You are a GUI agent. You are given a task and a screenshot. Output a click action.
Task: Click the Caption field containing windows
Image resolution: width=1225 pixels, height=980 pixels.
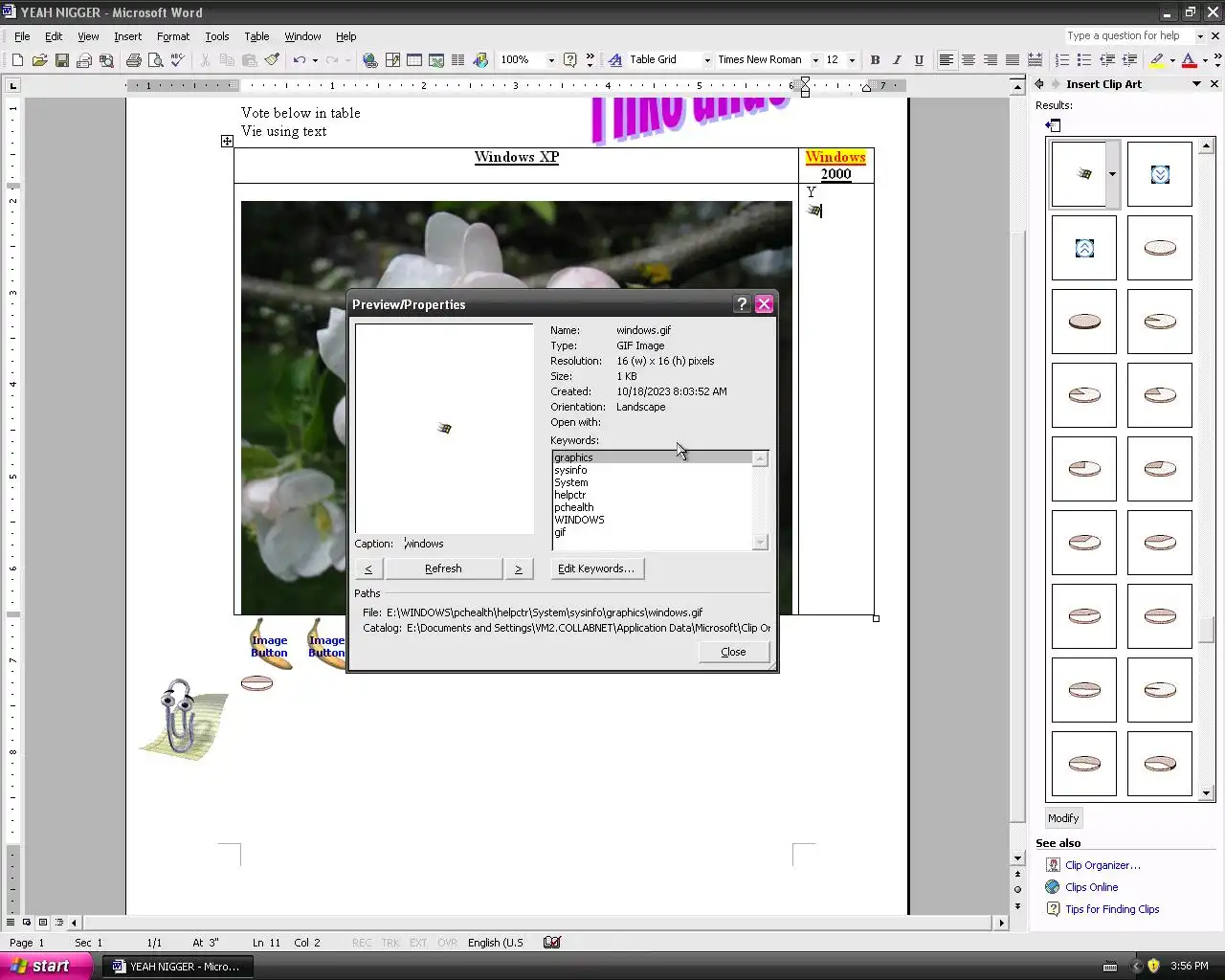(x=467, y=544)
